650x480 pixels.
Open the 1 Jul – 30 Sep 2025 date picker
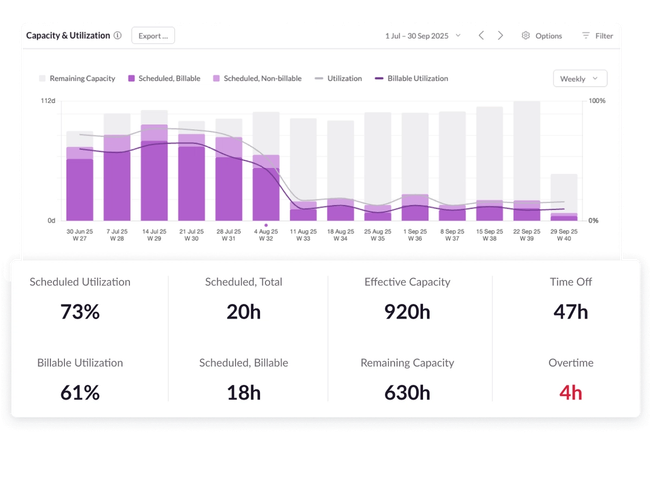coord(423,35)
